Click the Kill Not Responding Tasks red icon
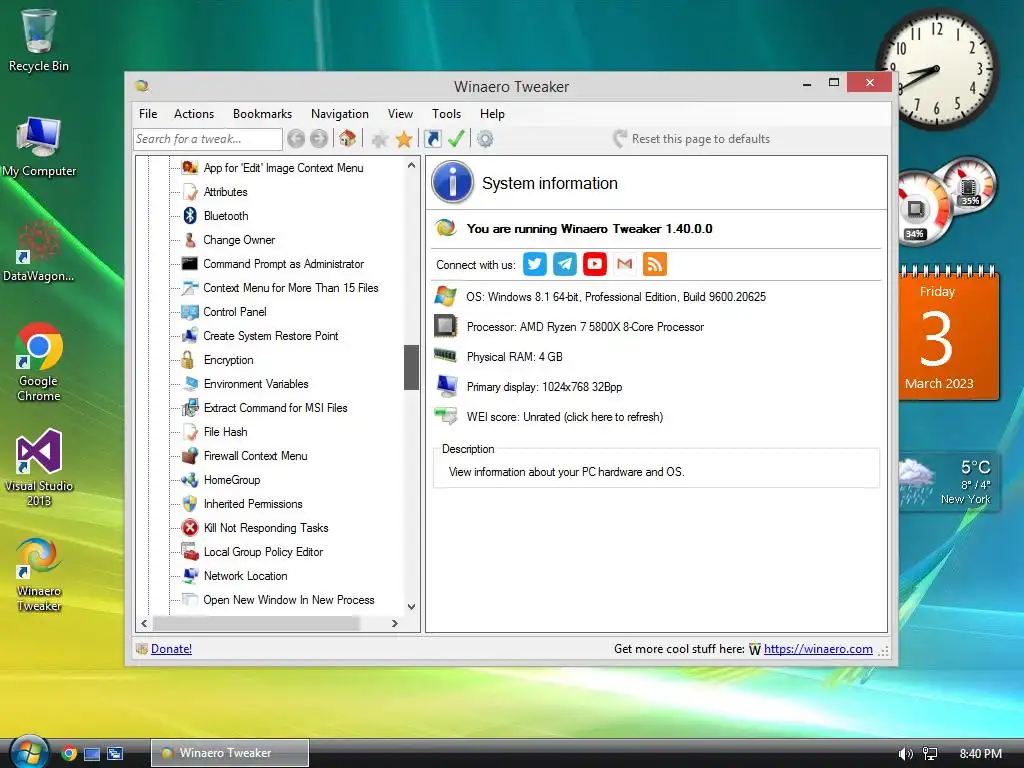 pos(190,528)
